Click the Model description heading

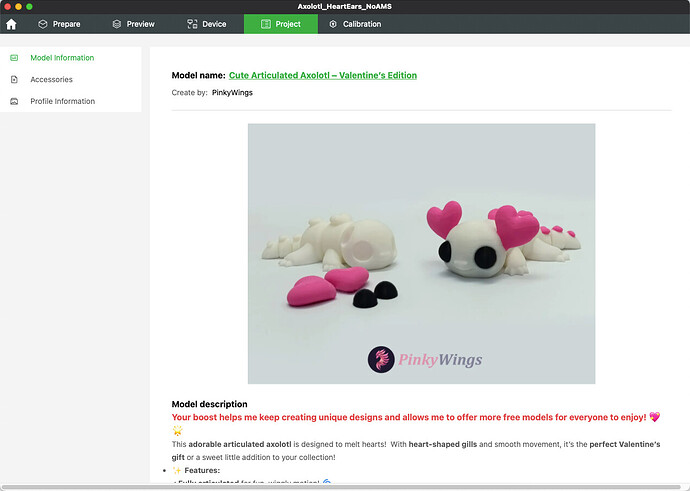click(x=209, y=404)
